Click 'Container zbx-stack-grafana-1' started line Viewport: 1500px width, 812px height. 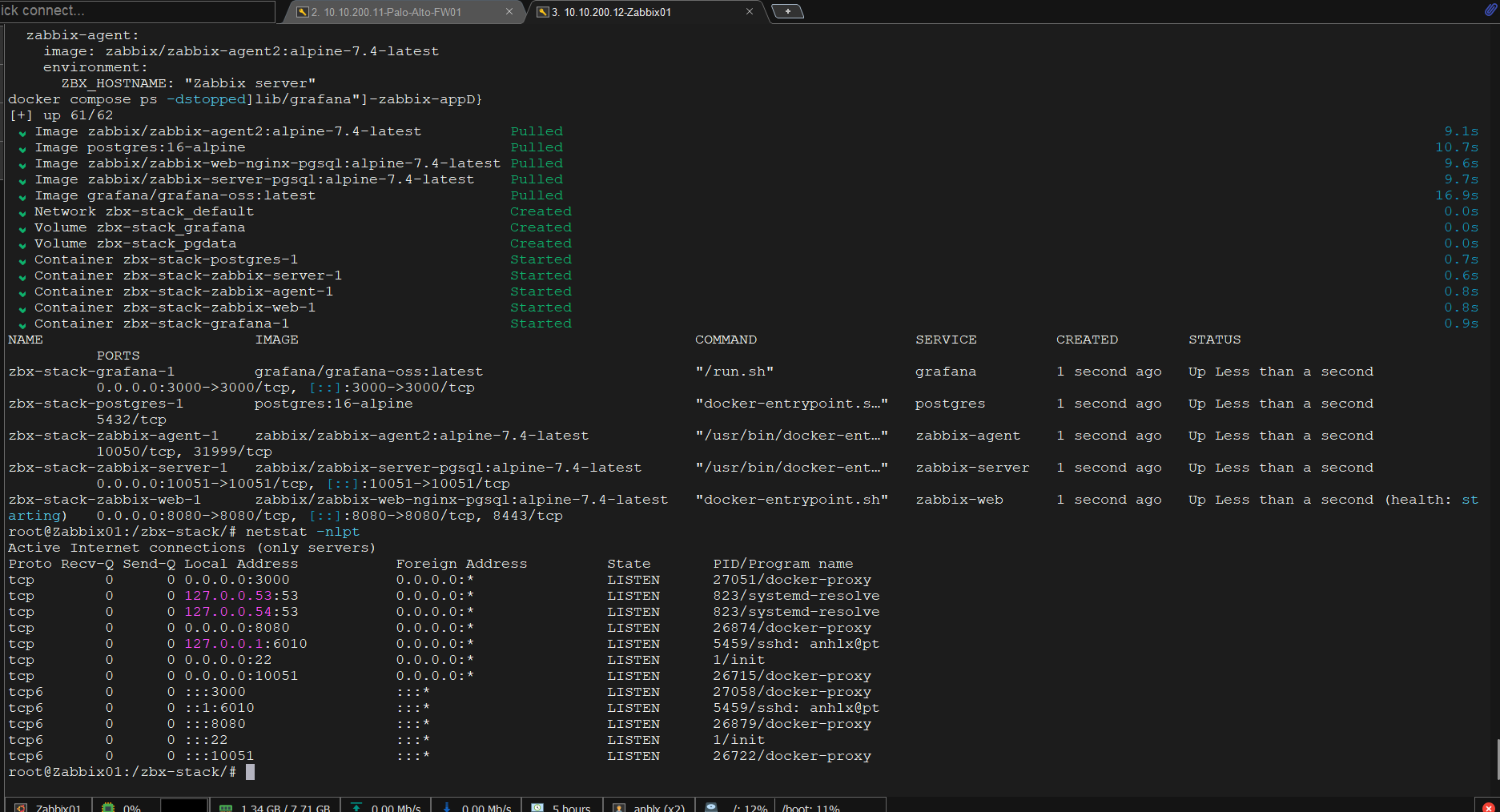pos(162,324)
